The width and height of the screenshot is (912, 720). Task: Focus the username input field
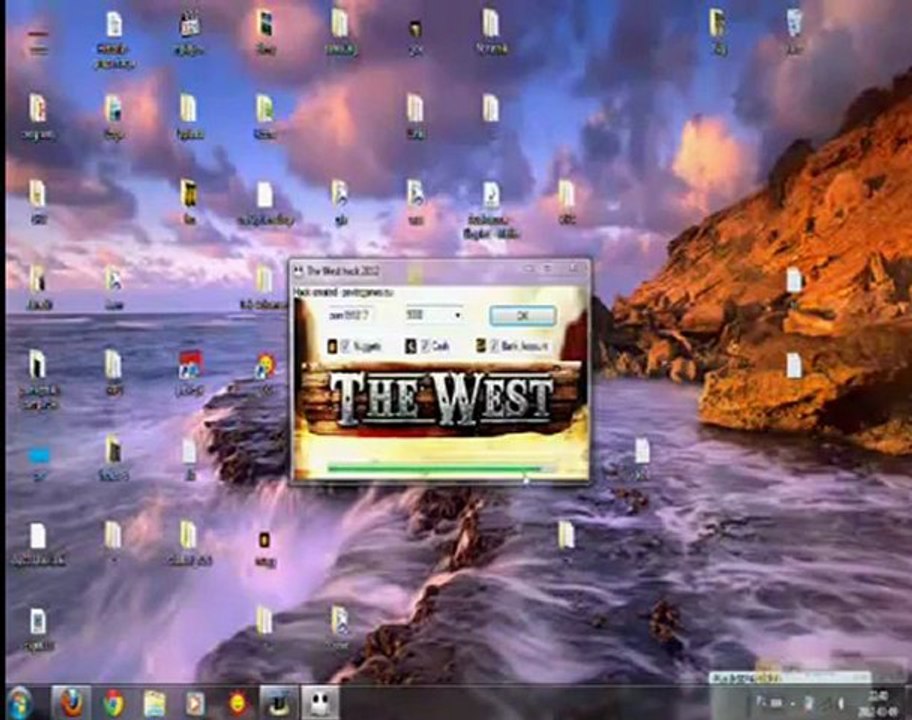tap(350, 315)
